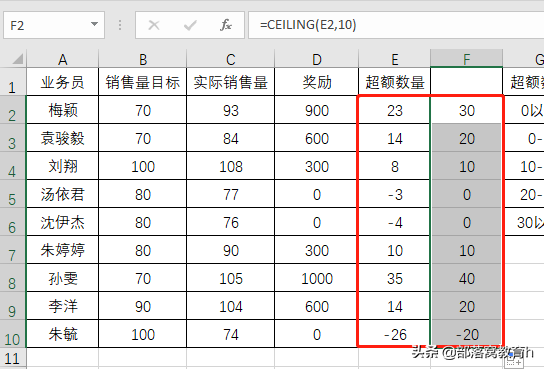Select column D header
The height and width of the screenshot is (369, 544).
tap(316, 58)
